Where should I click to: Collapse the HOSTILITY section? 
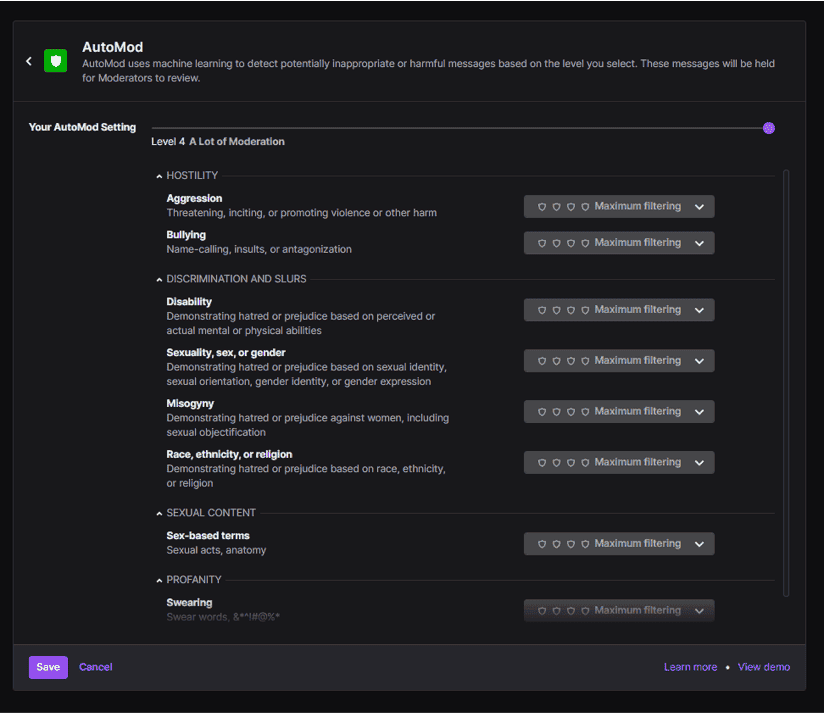(x=158, y=174)
